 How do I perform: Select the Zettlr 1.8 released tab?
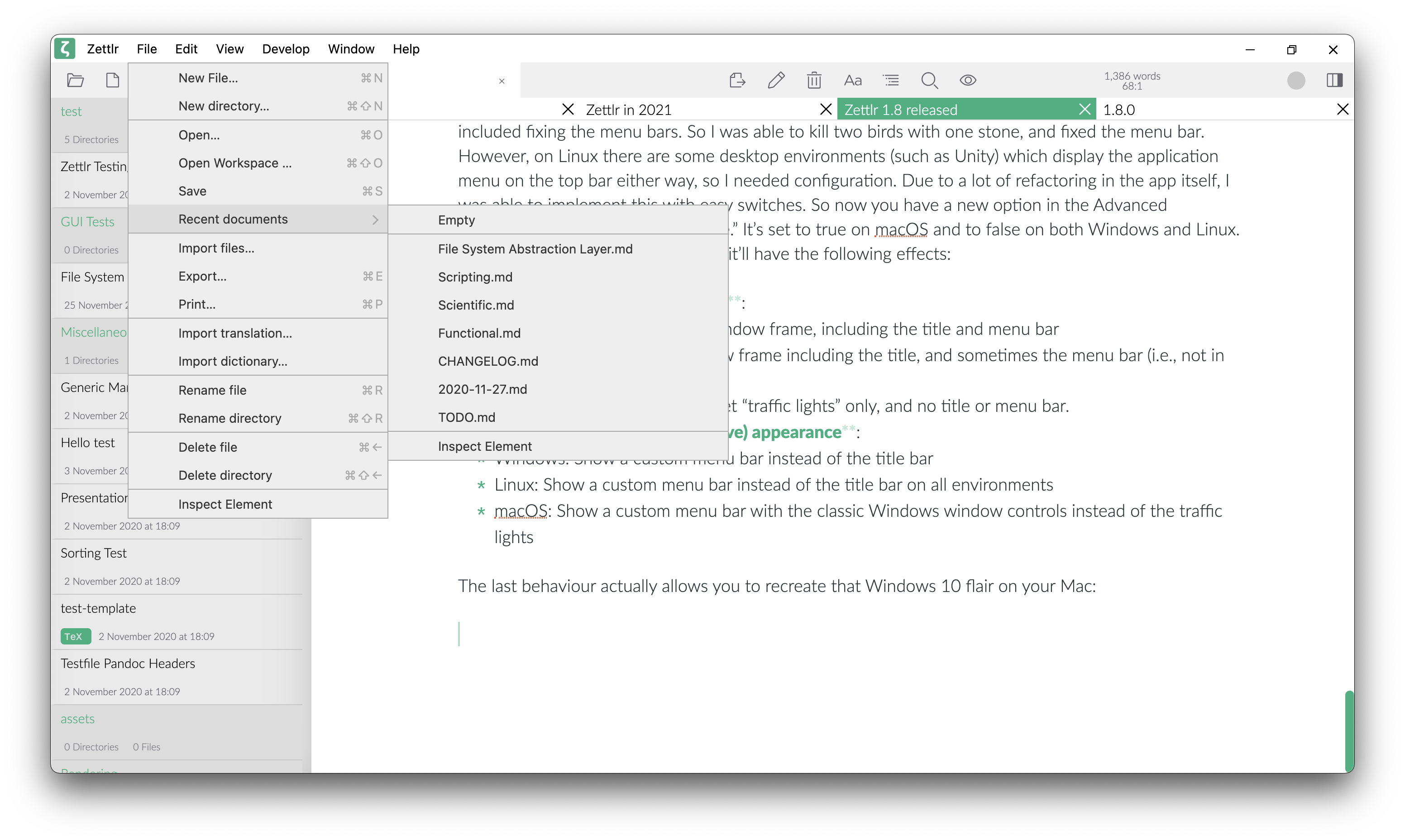pos(966,109)
